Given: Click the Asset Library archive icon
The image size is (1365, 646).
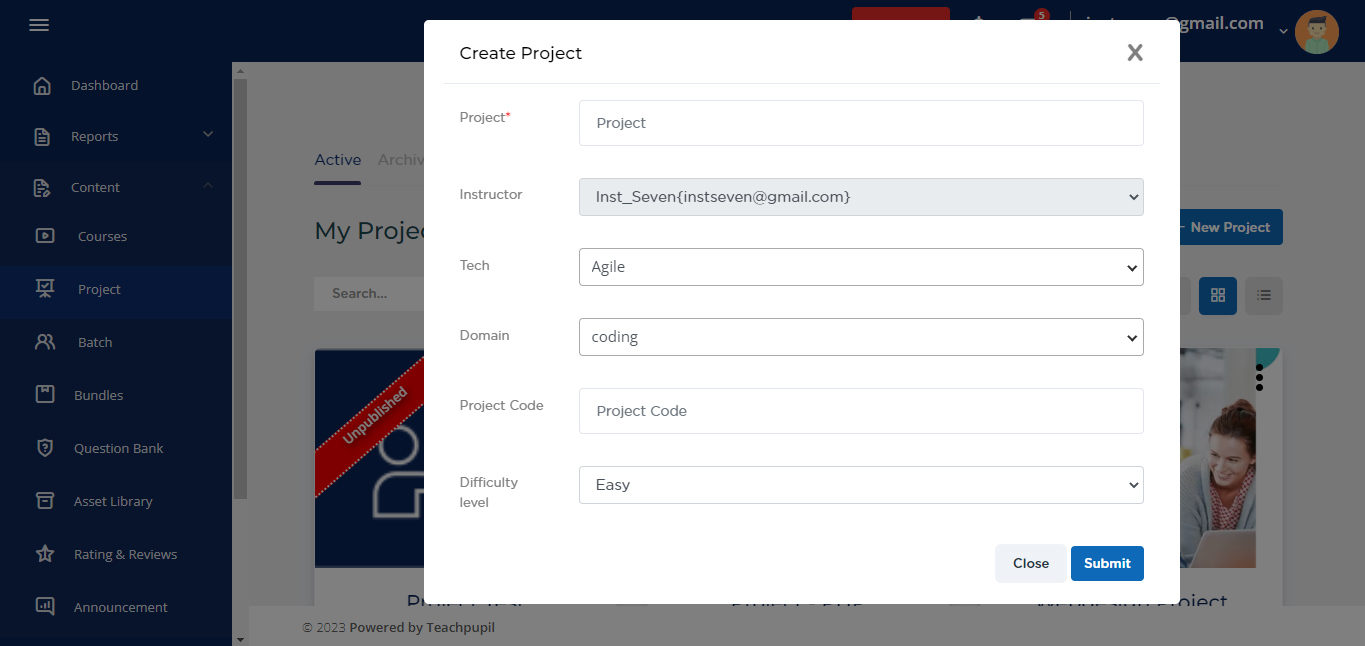Looking at the screenshot, I should point(45,501).
